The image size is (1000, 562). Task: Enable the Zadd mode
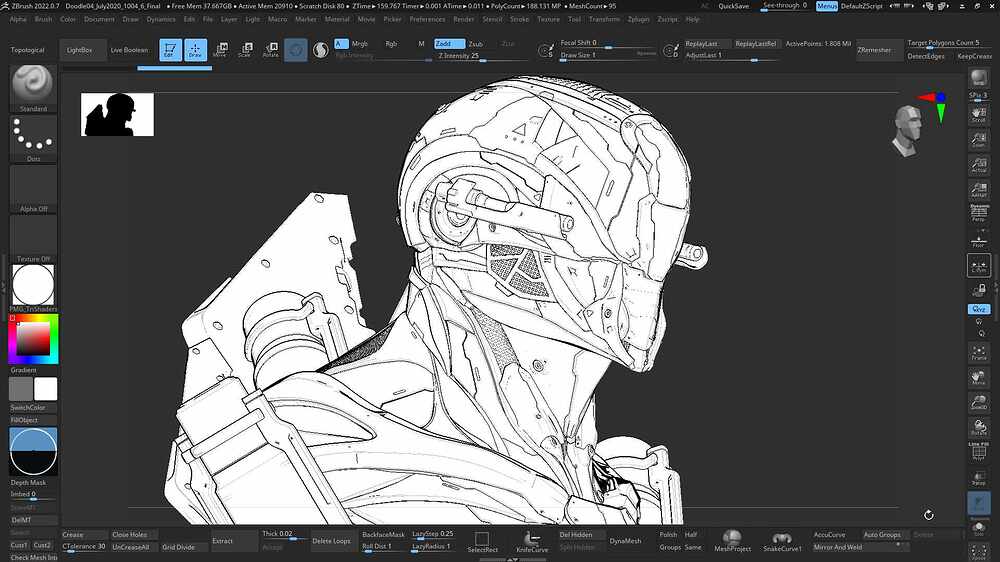coord(450,43)
